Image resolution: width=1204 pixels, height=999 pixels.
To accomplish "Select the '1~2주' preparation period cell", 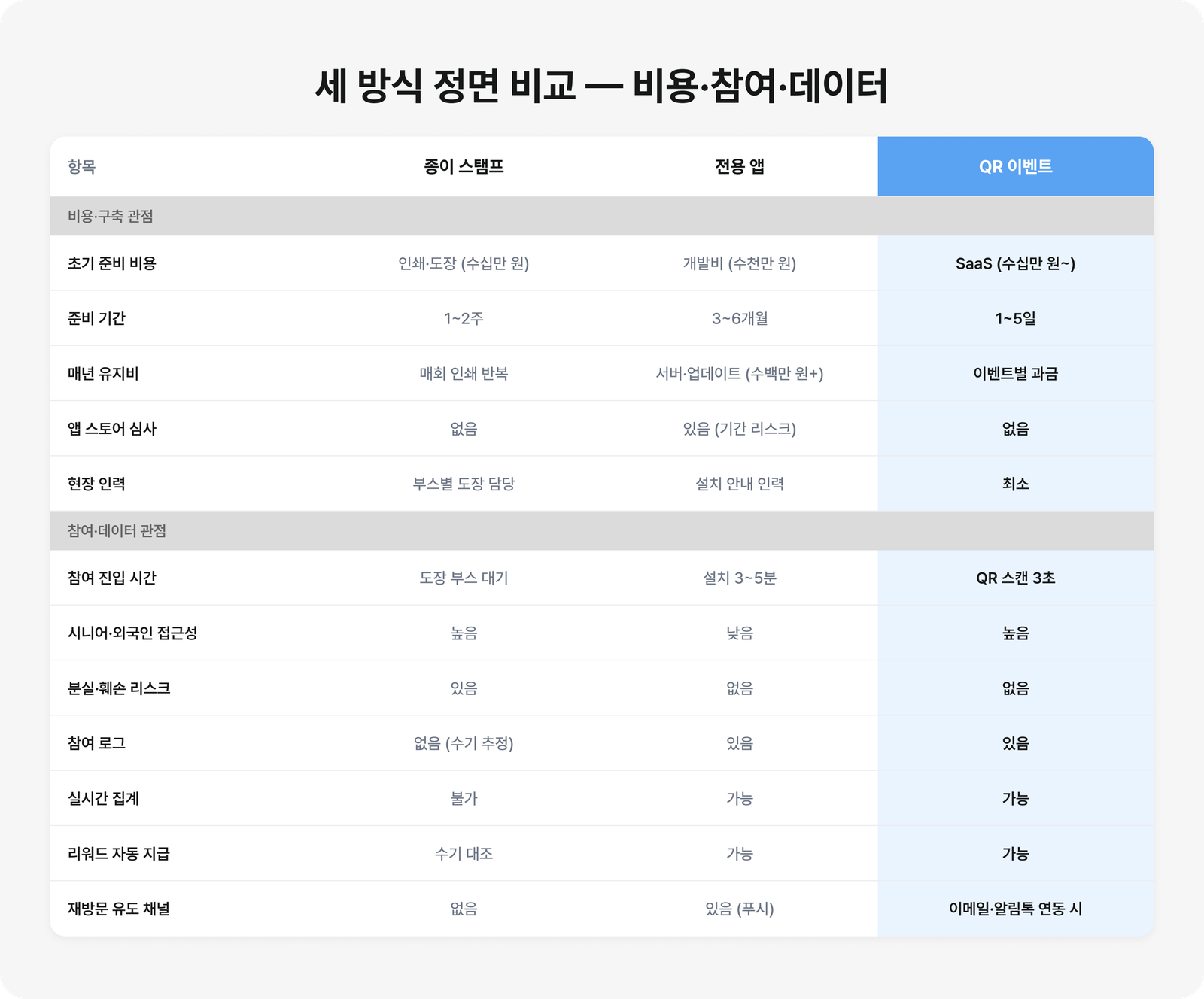I will pos(464,318).
